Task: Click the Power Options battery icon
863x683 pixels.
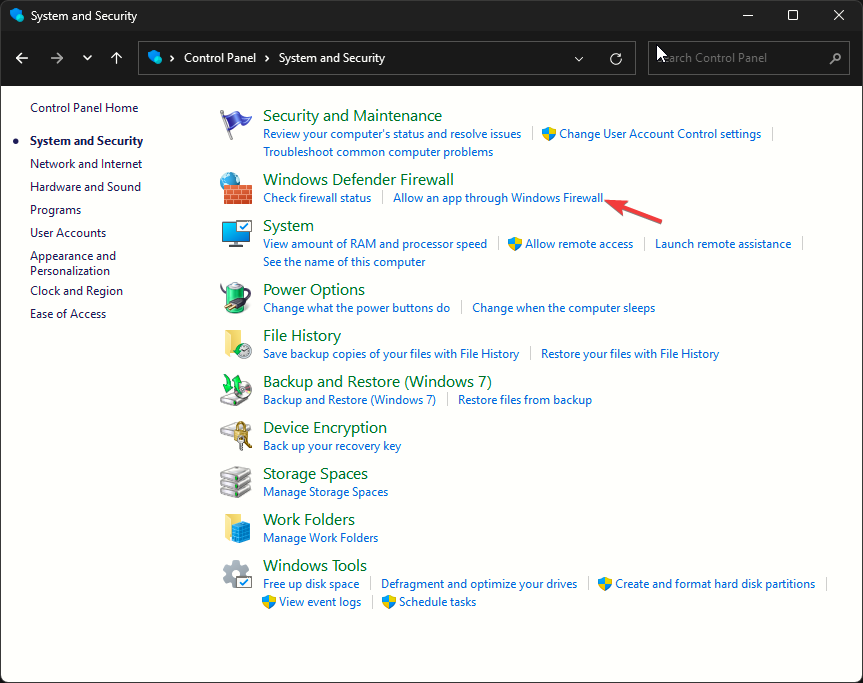Action: (236, 298)
